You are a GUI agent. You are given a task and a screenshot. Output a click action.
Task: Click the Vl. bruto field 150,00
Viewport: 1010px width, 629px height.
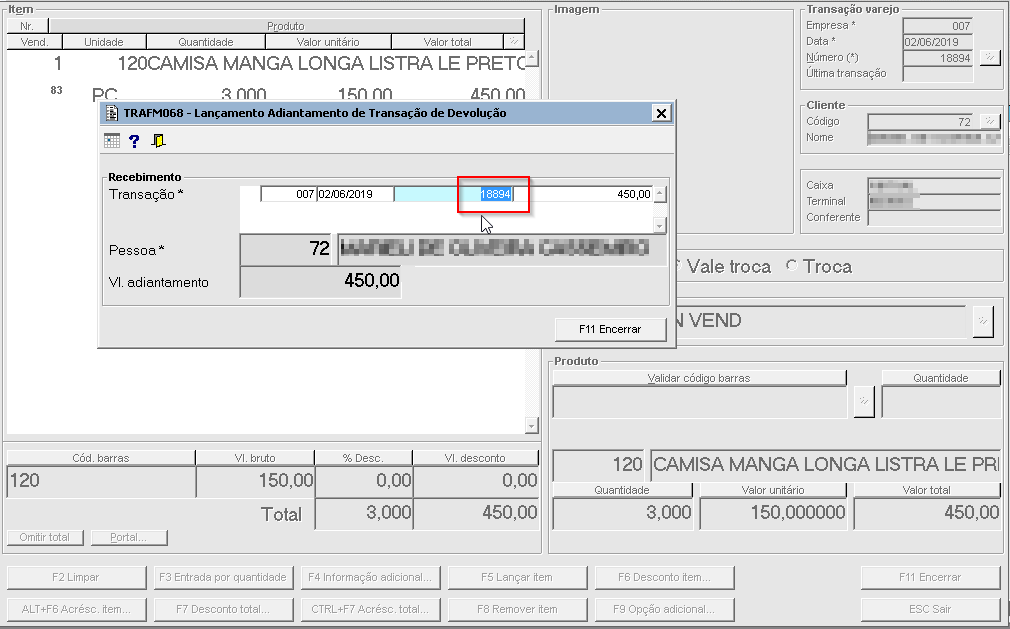tap(255, 481)
